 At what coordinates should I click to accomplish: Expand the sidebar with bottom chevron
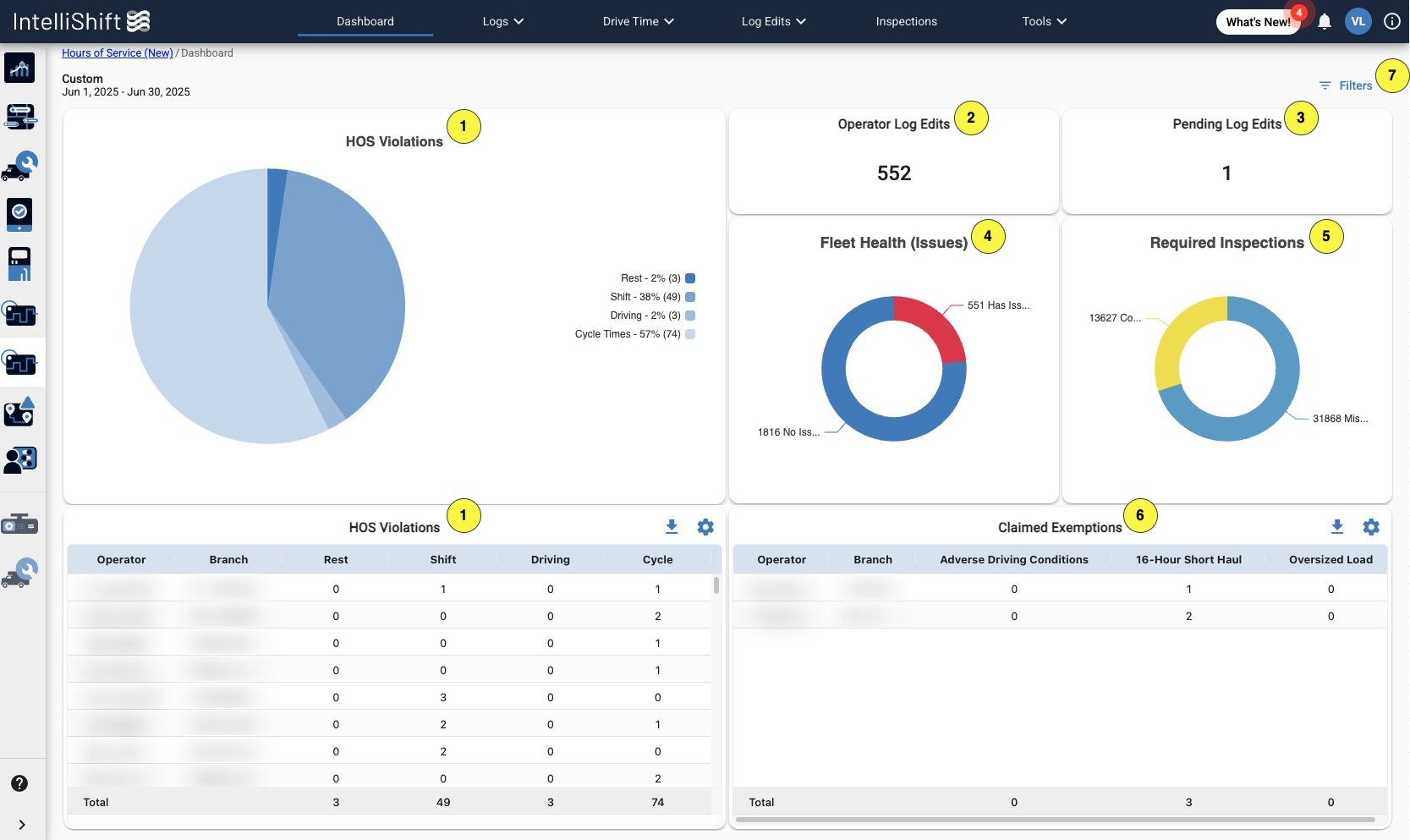coord(22,825)
